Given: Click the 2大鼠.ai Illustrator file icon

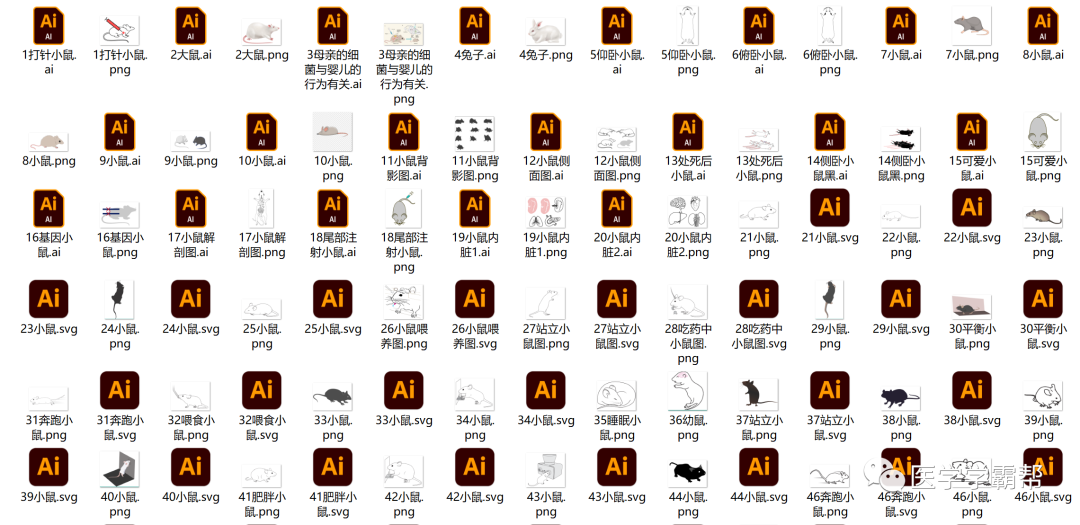Looking at the screenshot, I should 191,27.
